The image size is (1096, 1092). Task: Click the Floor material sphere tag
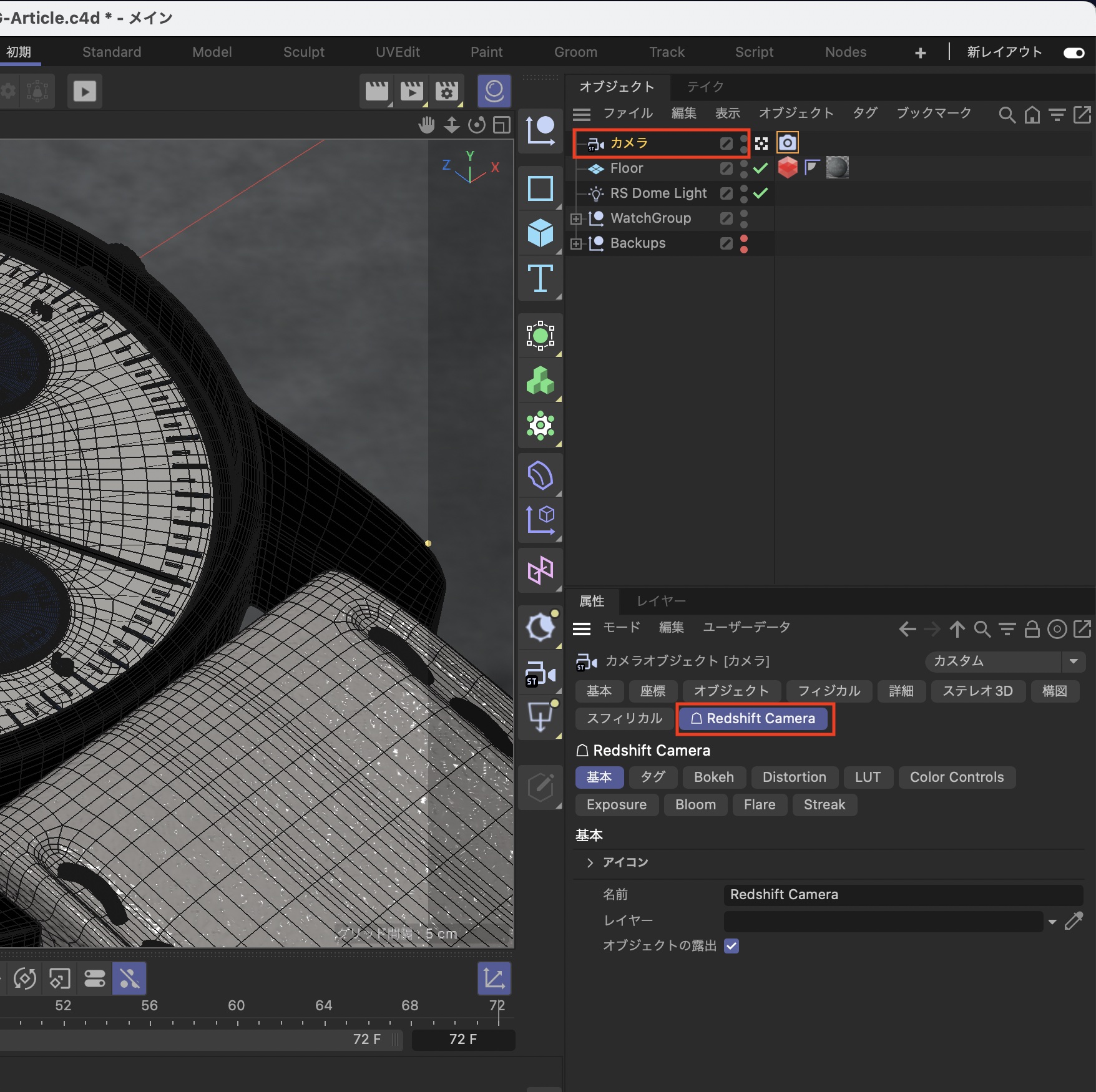pos(837,168)
